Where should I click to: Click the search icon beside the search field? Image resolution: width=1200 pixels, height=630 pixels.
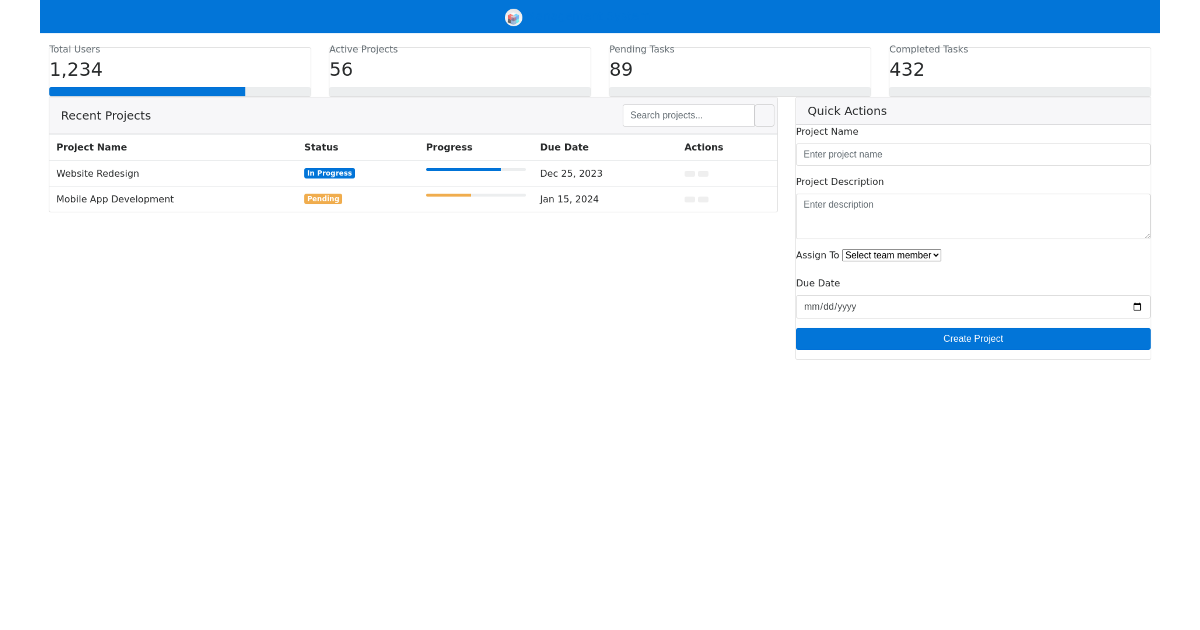click(x=764, y=115)
